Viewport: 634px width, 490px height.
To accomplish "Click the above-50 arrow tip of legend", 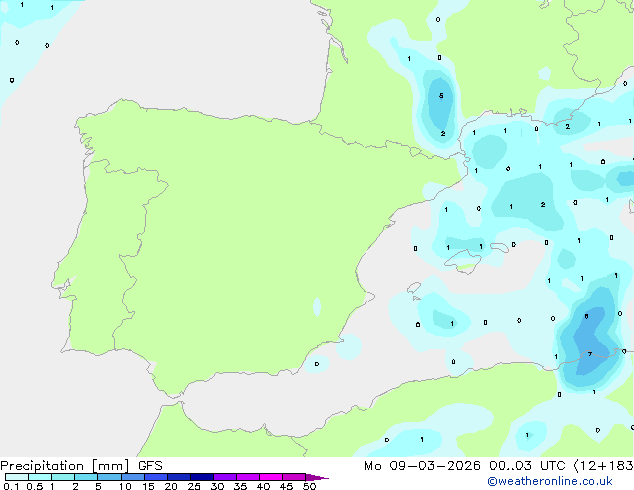I will click(x=317, y=477).
